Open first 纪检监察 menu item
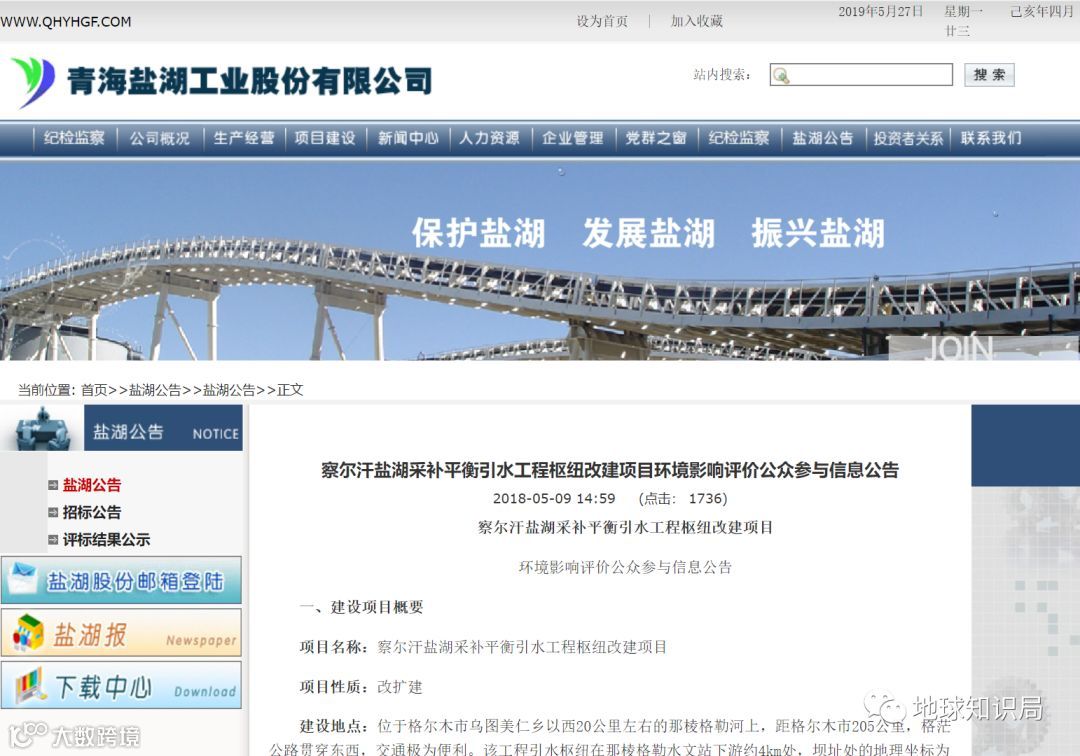Screen dimensions: 1080x756 pyautogui.click(x=74, y=138)
